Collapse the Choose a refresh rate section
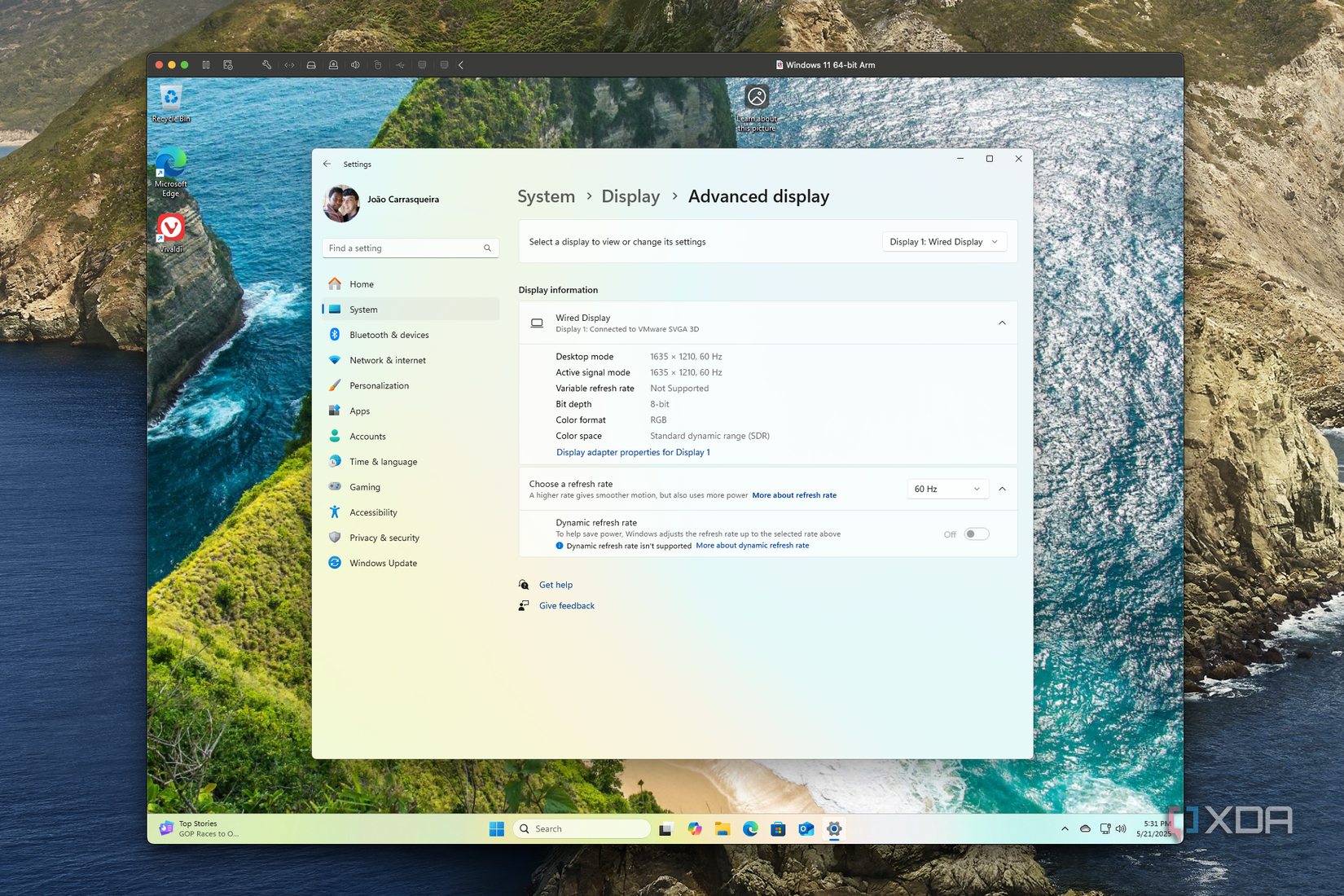 1002,489
